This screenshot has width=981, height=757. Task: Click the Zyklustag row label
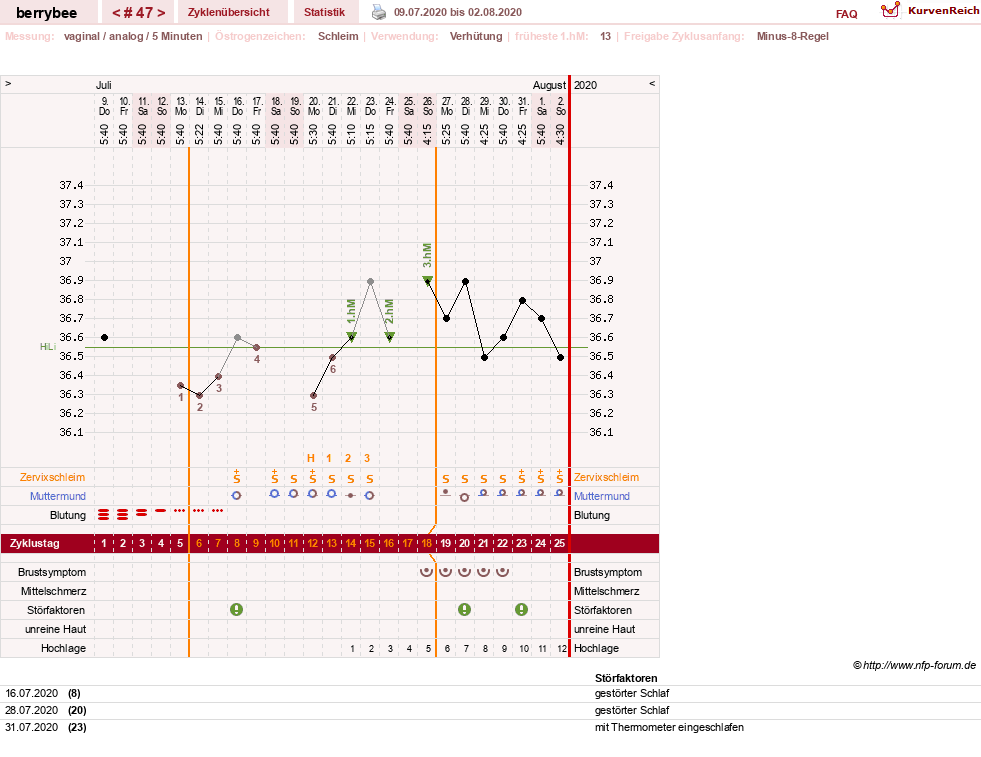34,543
